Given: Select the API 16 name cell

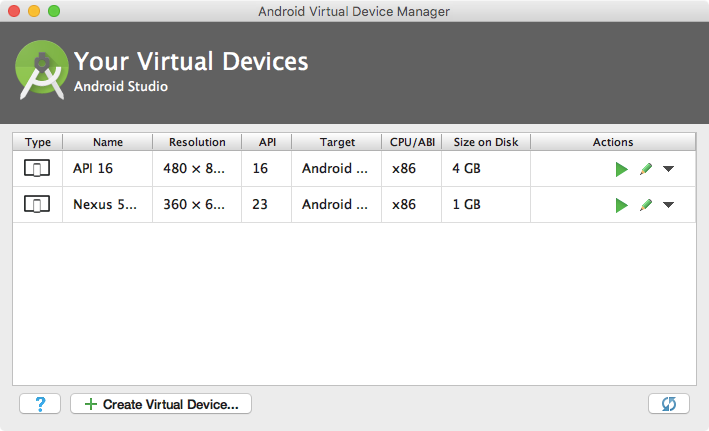Looking at the screenshot, I should pyautogui.click(x=108, y=169).
